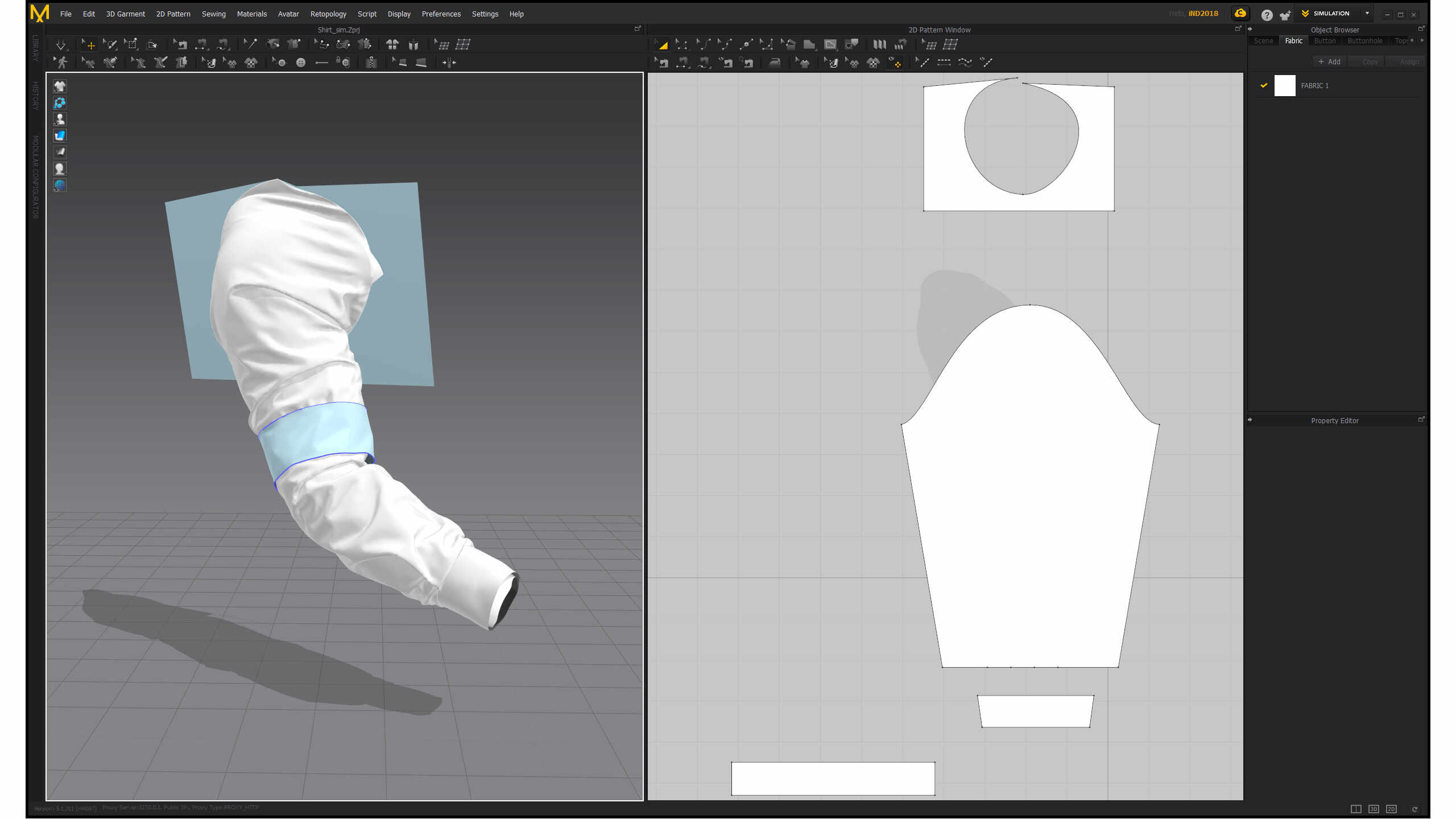Image resolution: width=1456 pixels, height=819 pixels.
Task: Start the Simulate tool in 3D toolbar
Action: pos(61,44)
